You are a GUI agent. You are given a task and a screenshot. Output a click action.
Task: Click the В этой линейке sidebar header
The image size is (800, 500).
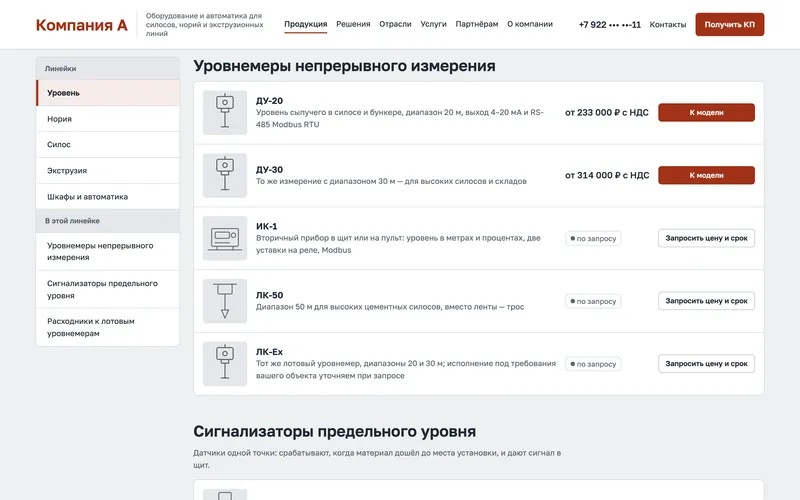(108, 221)
